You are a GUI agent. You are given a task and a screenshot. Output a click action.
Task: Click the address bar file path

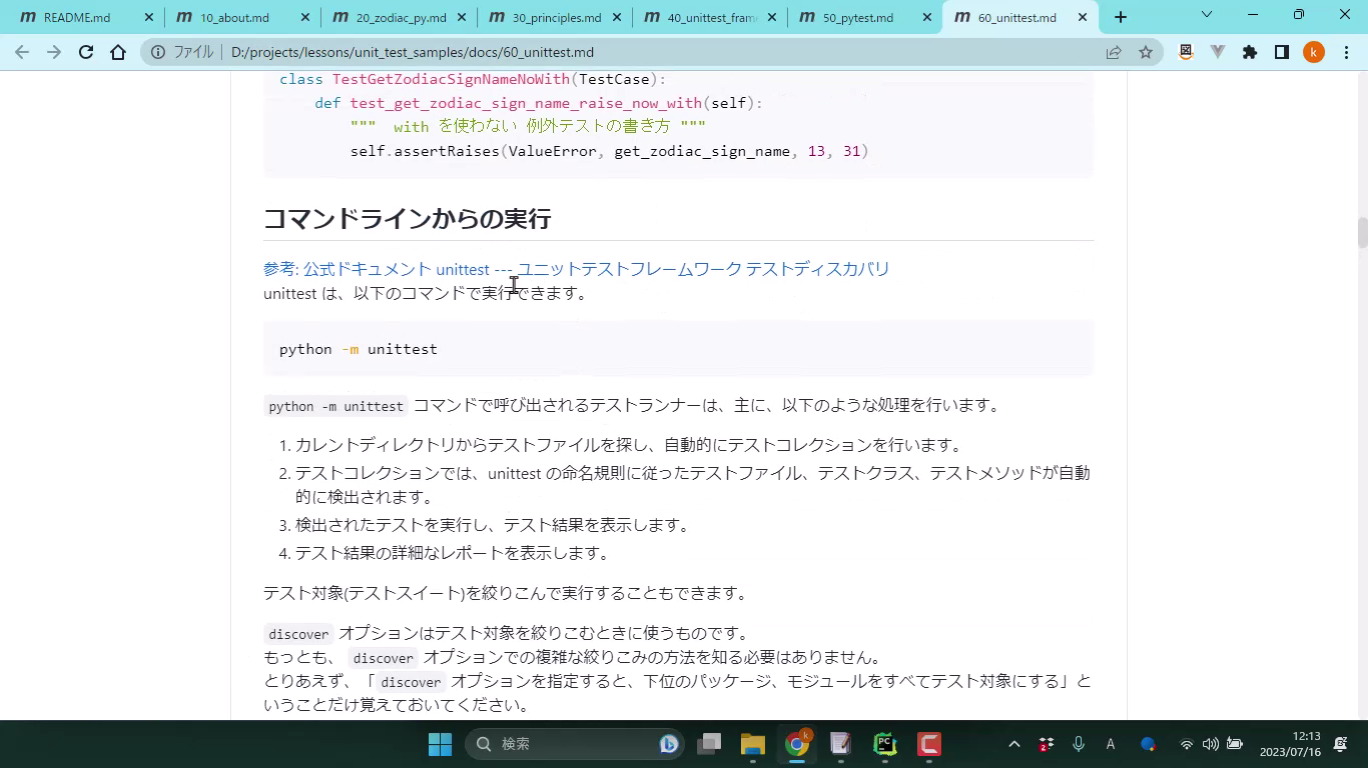coord(412,53)
